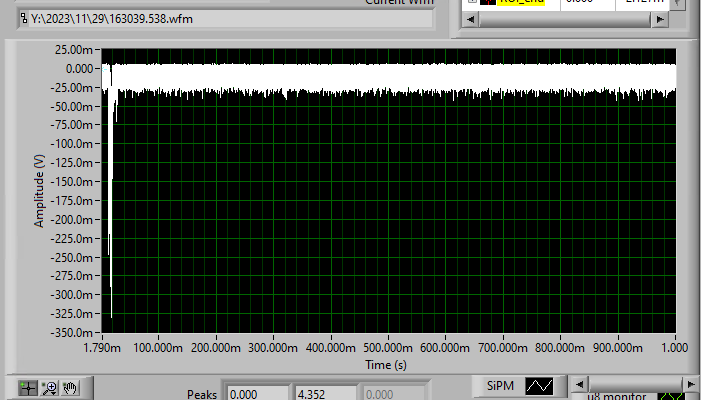
Task: Click the plot legend scrollbar thumb
Action: point(635,384)
